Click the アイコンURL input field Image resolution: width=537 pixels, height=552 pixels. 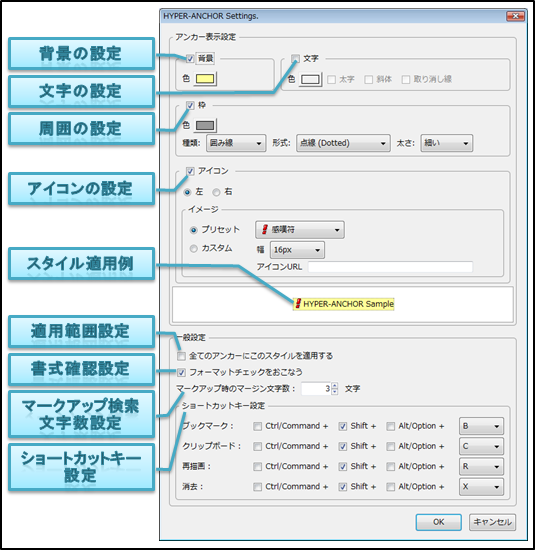(390, 267)
